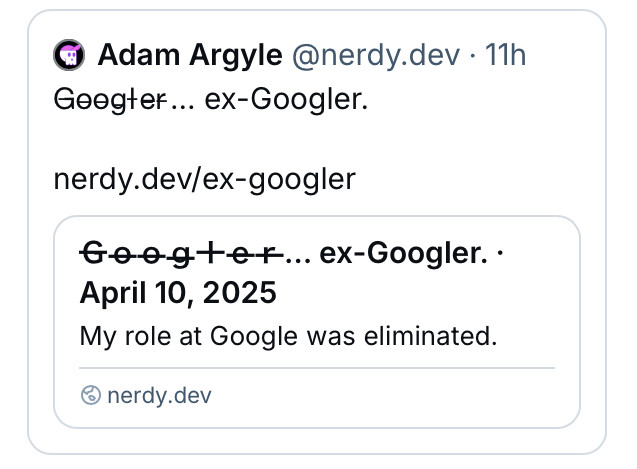Visit the @nerdy.dev handle profile
This screenshot has height=469, width=637.
376,56
